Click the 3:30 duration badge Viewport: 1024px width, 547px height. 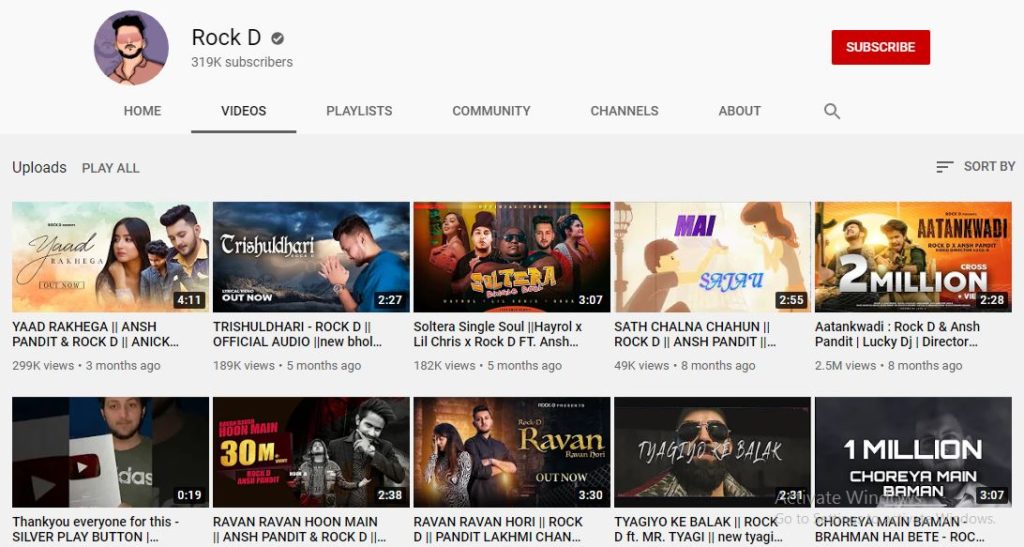[590, 495]
